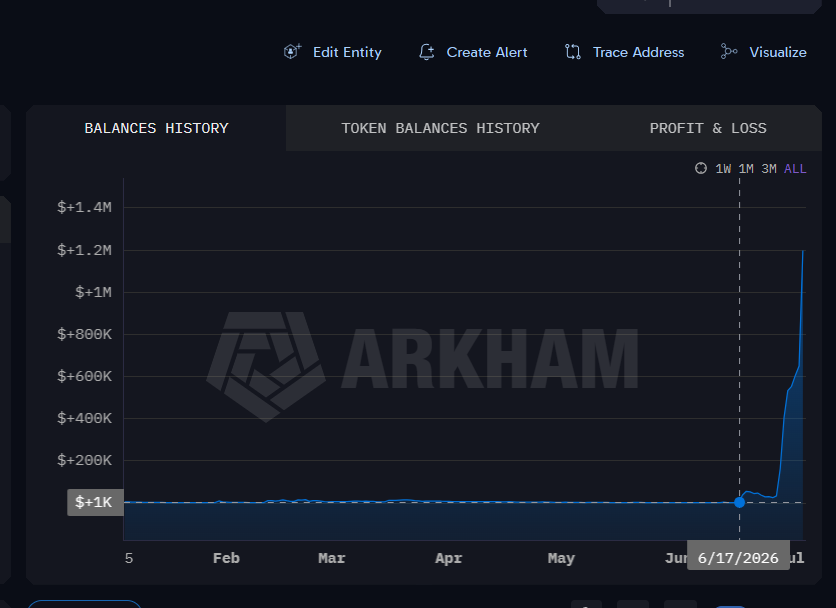Click the $+1.2M axis label

pyautogui.click(x=84, y=250)
